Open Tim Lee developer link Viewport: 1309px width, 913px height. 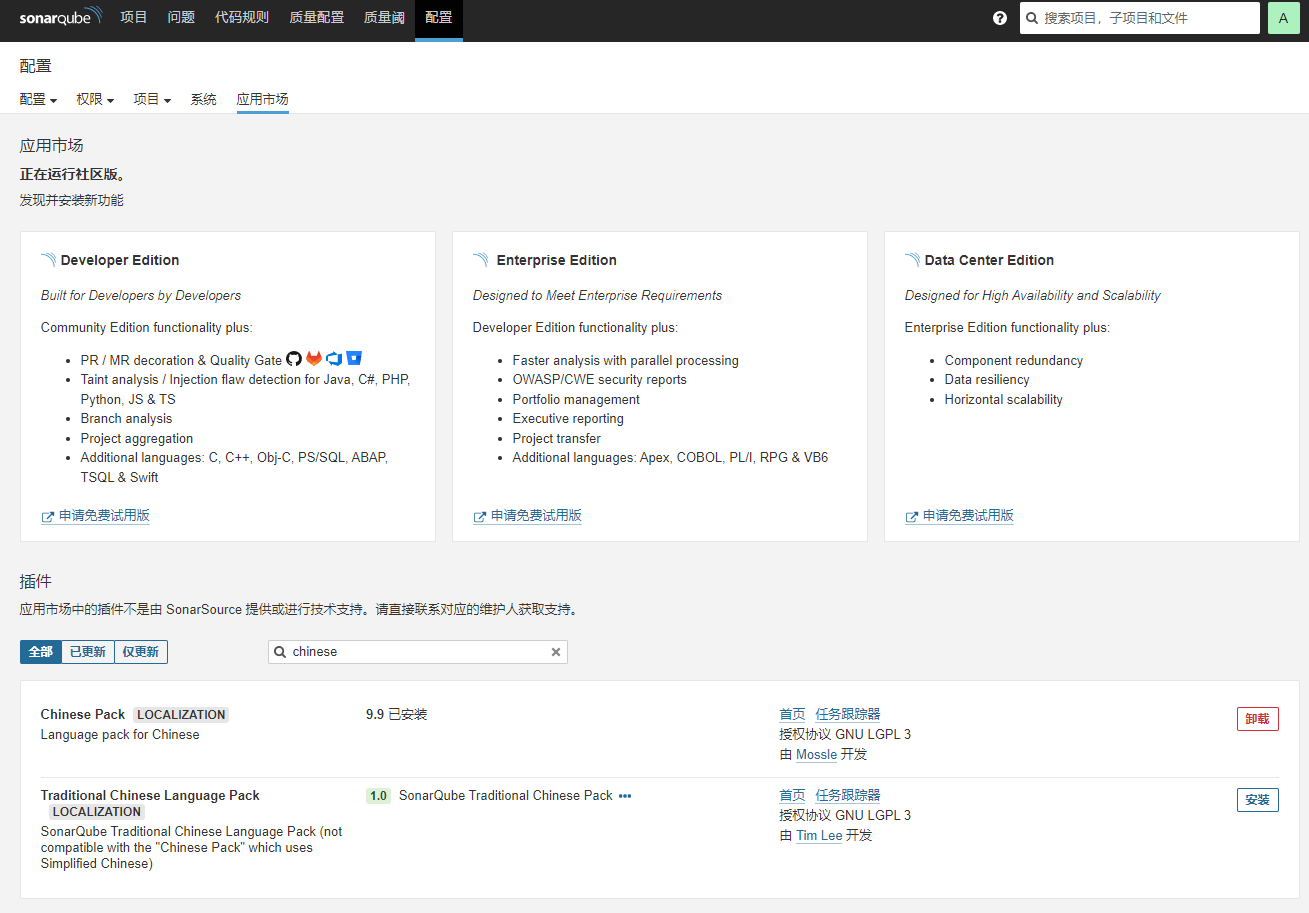819,836
